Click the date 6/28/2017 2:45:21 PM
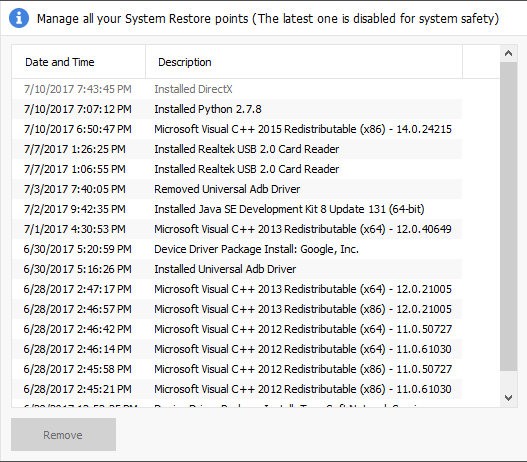The image size is (527, 462). click(x=78, y=389)
